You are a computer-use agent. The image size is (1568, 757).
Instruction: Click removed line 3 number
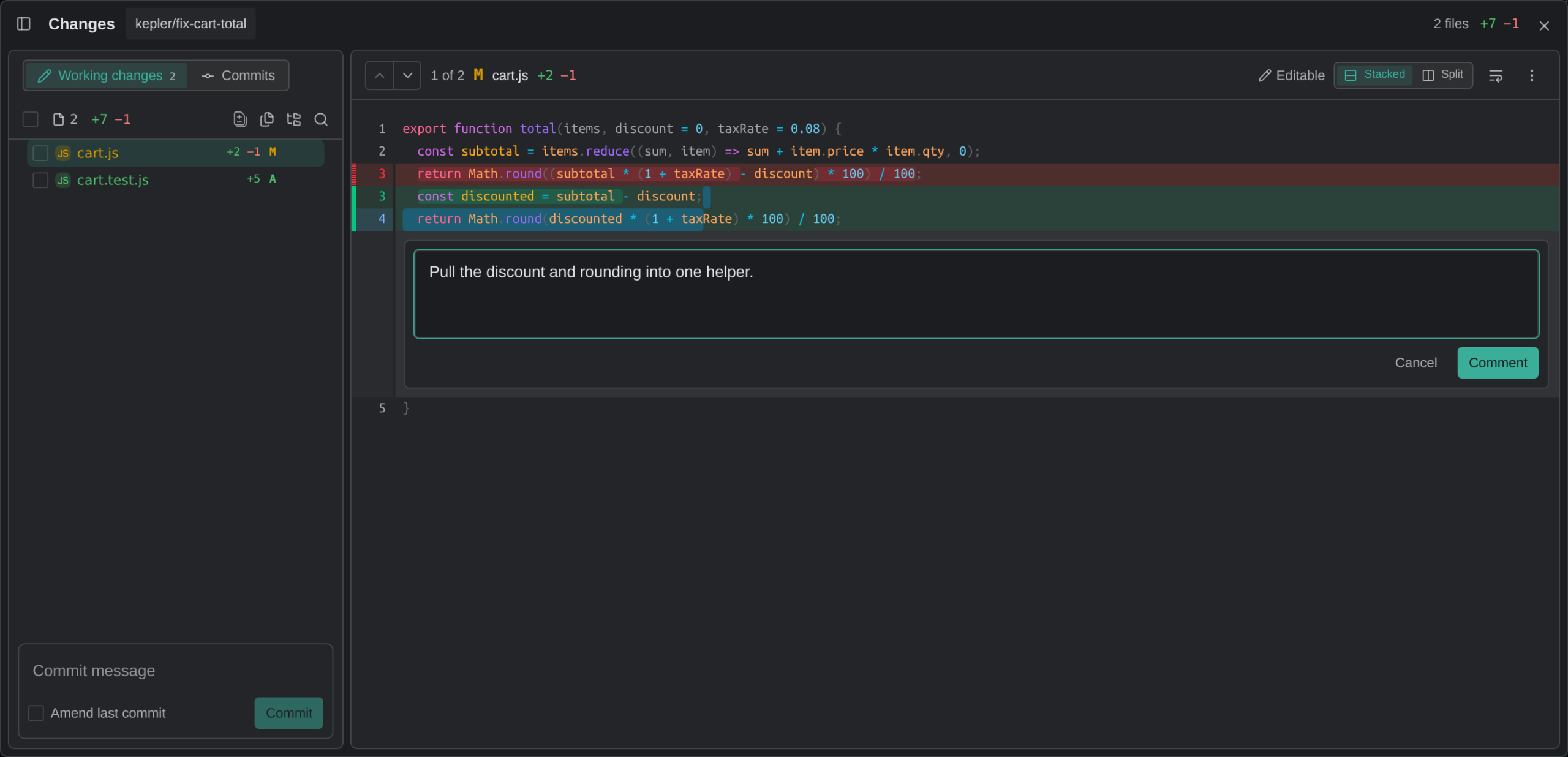click(x=382, y=174)
